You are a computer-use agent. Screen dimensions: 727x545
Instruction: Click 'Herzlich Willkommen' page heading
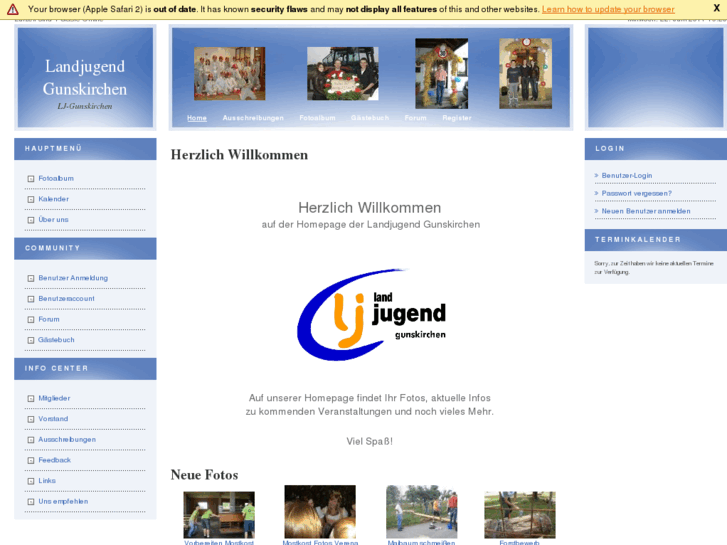click(239, 154)
